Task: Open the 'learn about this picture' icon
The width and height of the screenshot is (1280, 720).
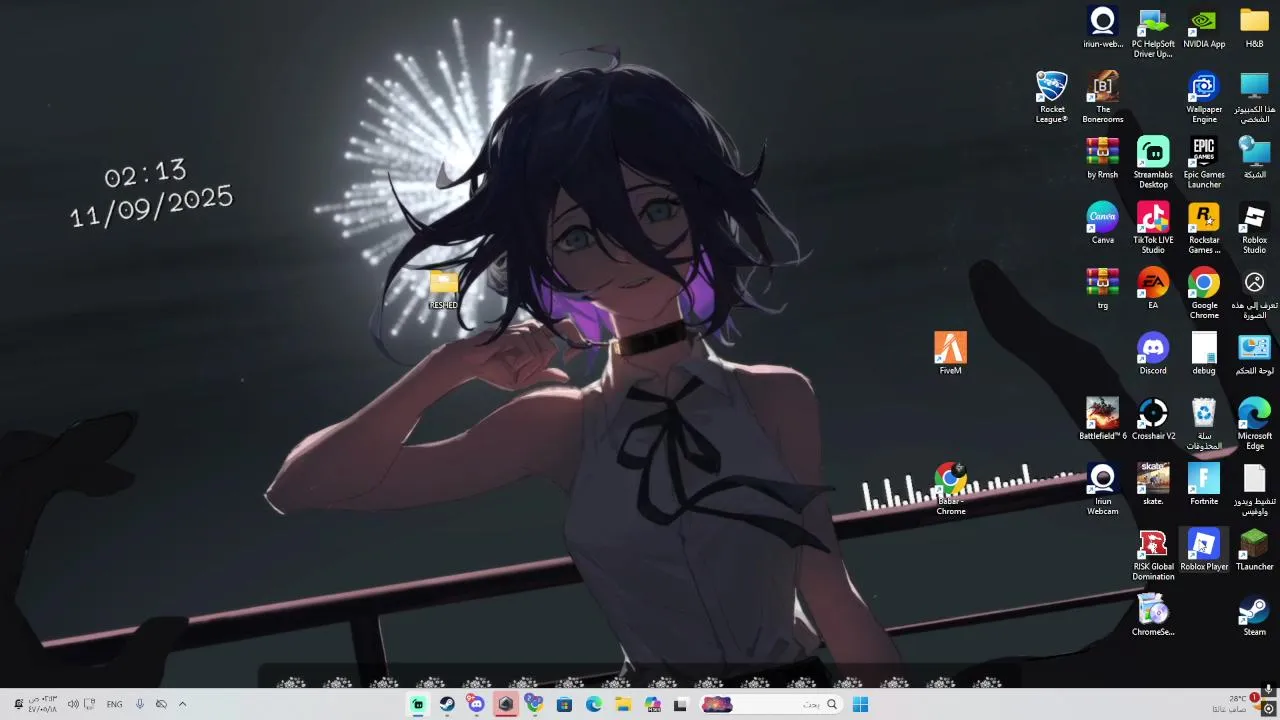Action: click(x=1254, y=294)
